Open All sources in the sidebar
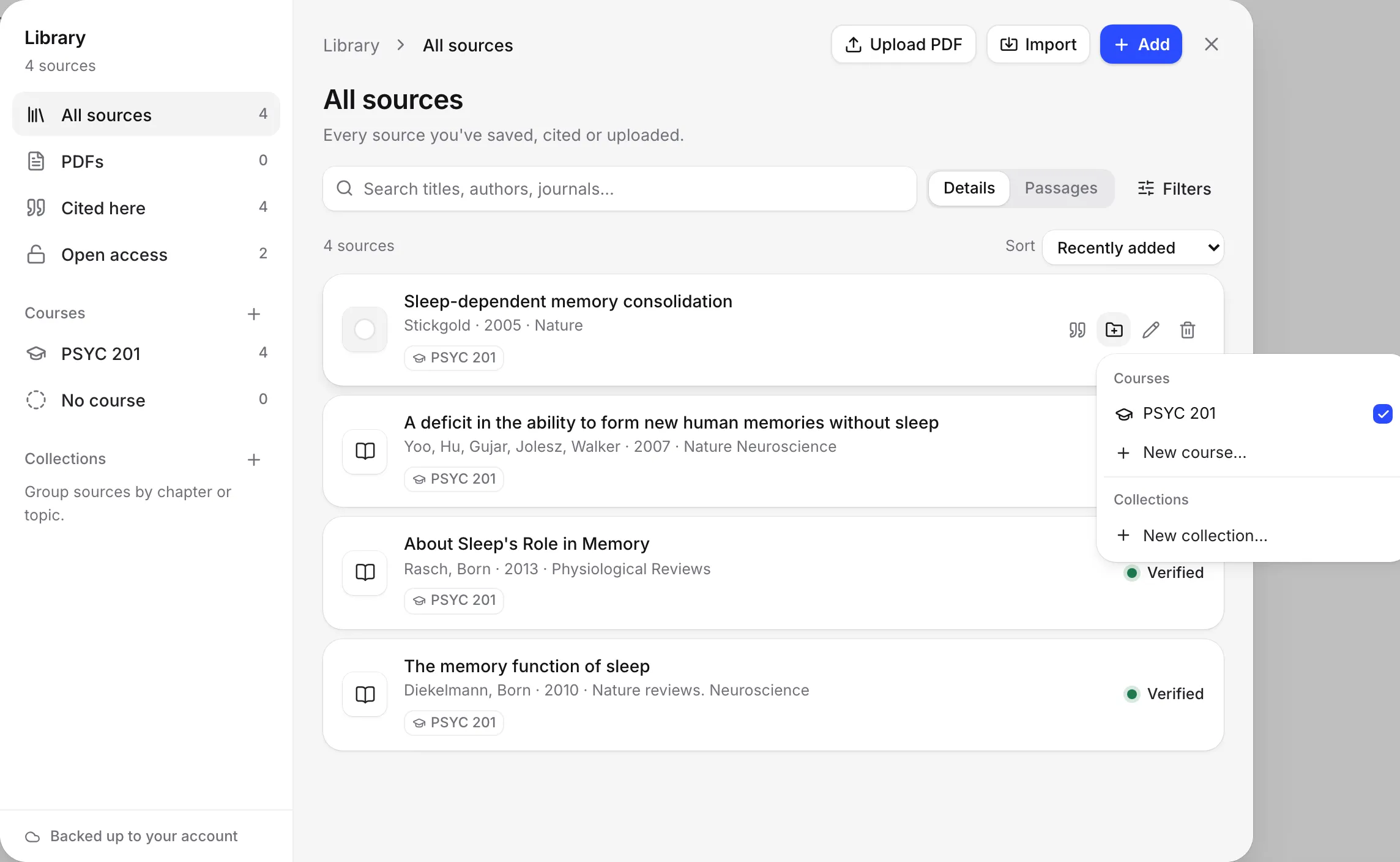 click(146, 114)
